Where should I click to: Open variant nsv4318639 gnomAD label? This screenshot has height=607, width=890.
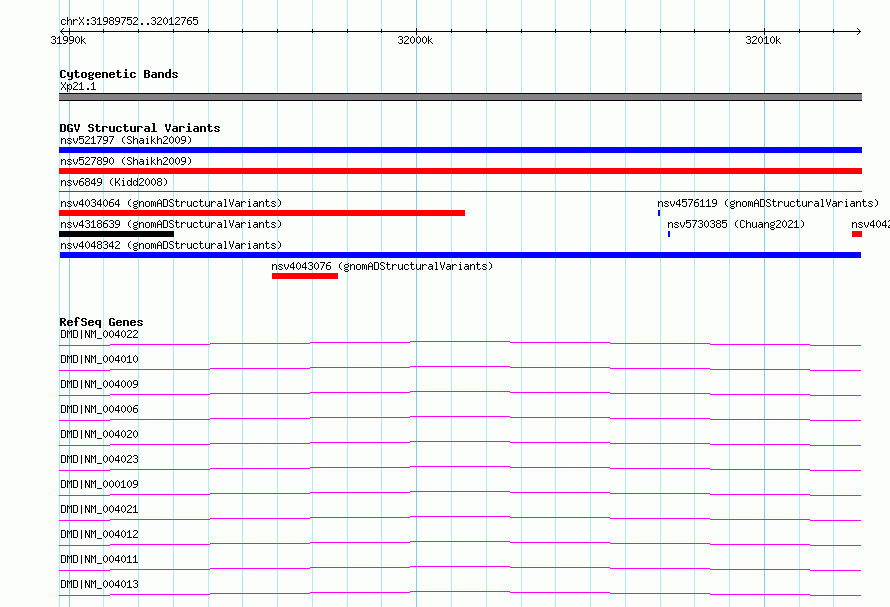coord(171,224)
